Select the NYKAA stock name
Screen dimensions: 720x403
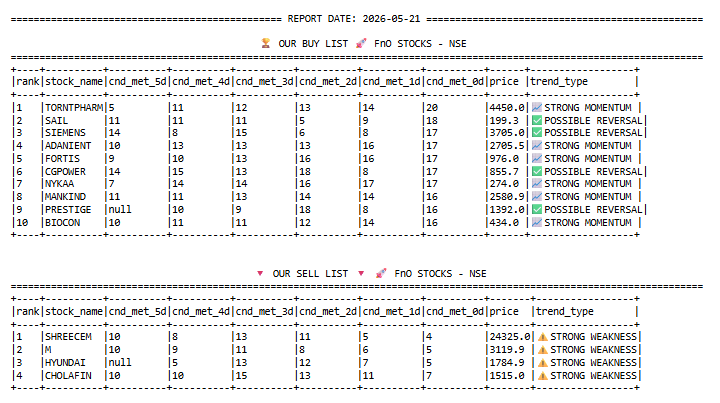(x=59, y=184)
